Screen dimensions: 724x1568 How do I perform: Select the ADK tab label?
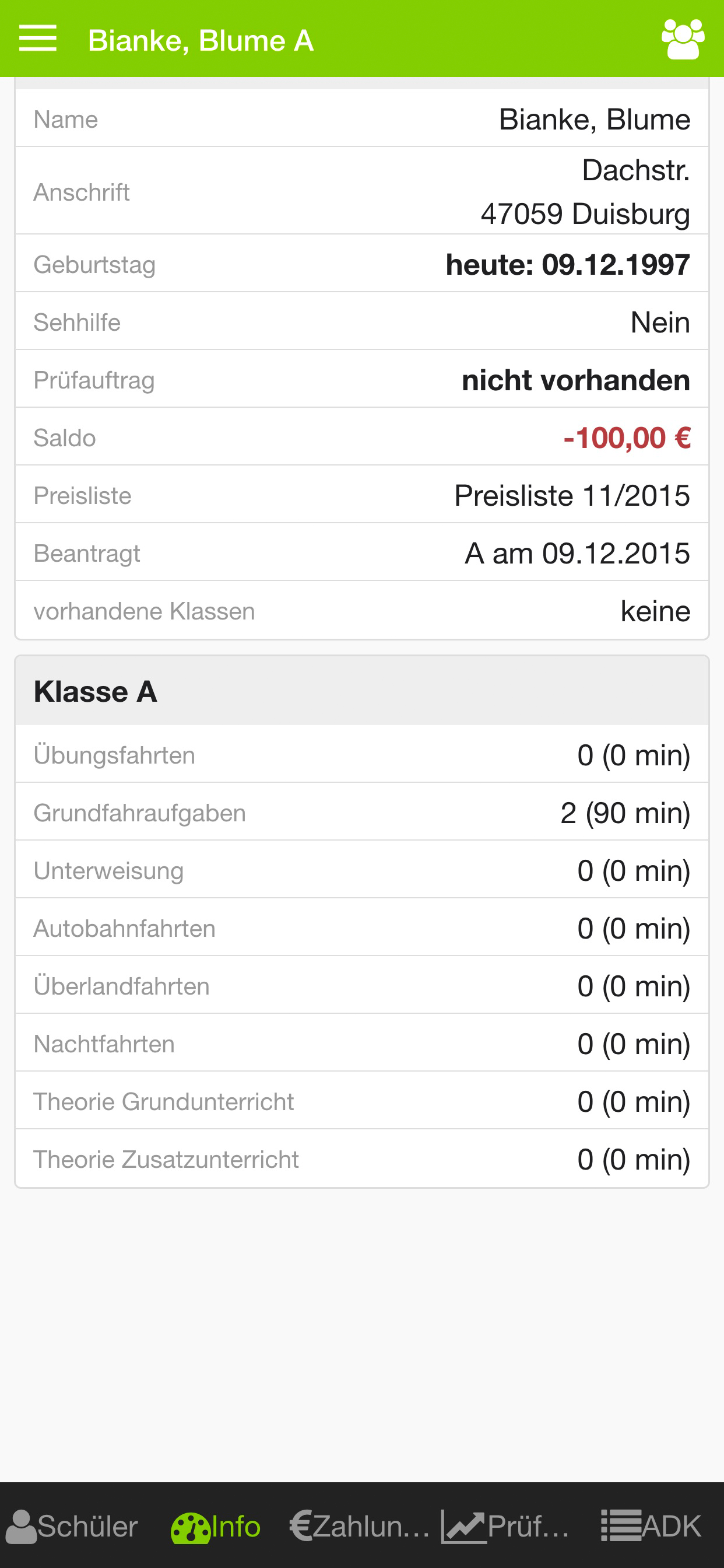671,1526
